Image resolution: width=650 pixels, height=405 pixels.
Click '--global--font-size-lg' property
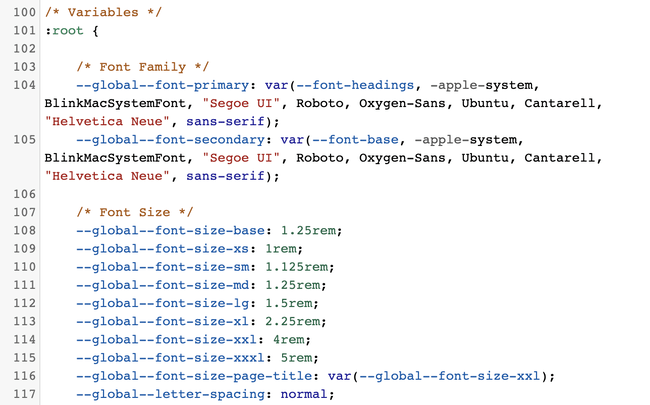[x=162, y=303]
